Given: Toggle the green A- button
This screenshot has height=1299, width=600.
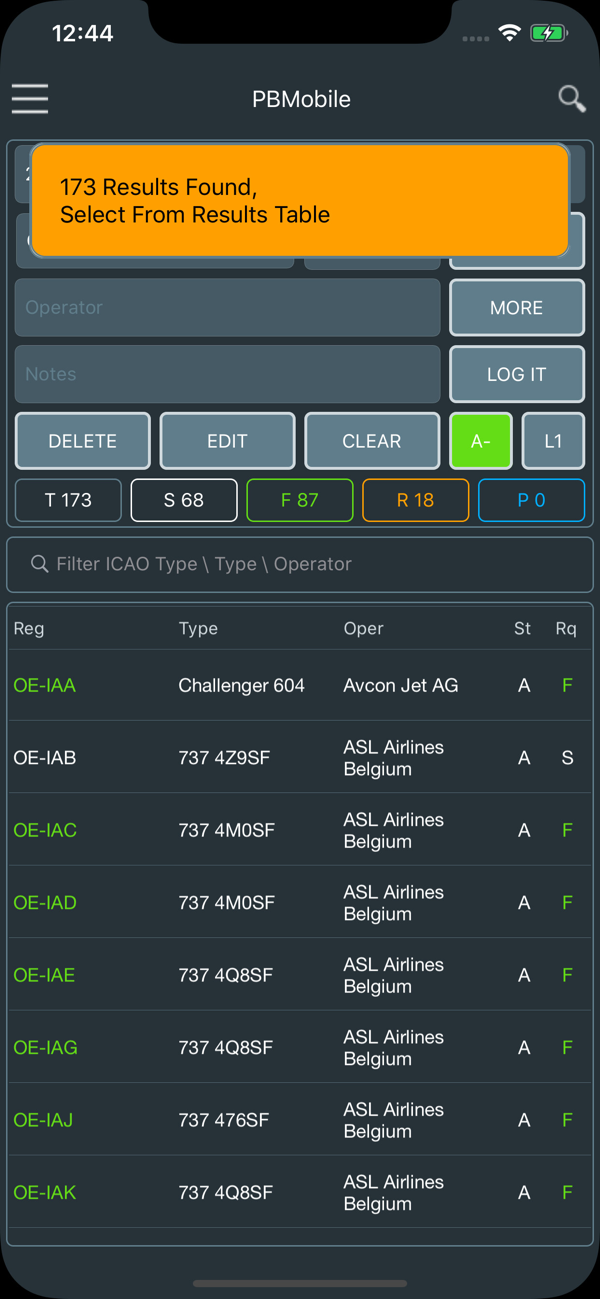Looking at the screenshot, I should pos(481,441).
